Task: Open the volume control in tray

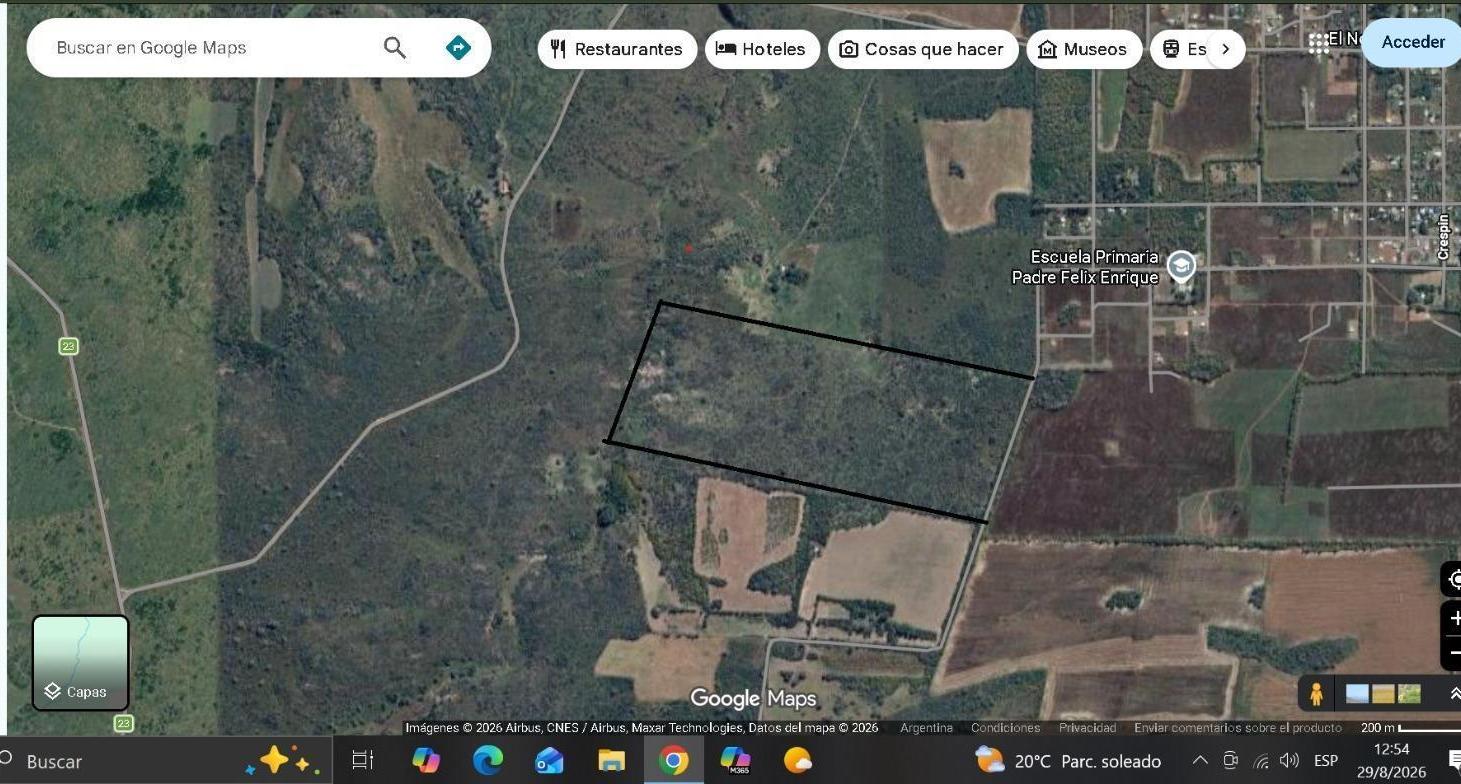Action: tap(1289, 761)
